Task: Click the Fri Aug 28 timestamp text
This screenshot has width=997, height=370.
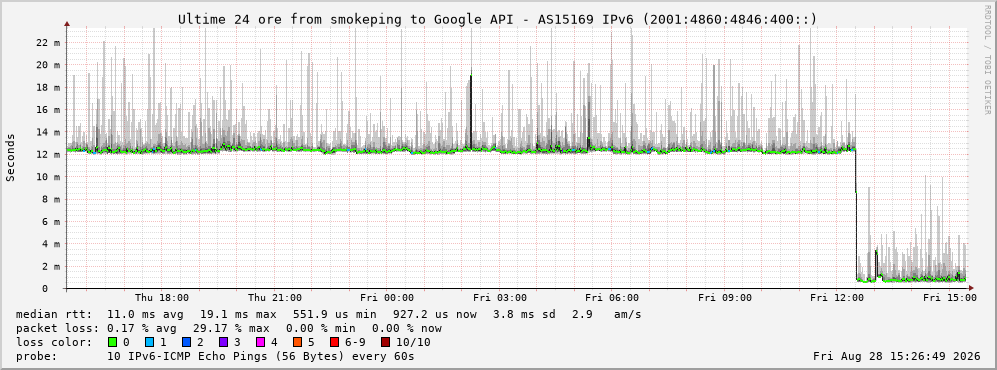Action: click(897, 356)
